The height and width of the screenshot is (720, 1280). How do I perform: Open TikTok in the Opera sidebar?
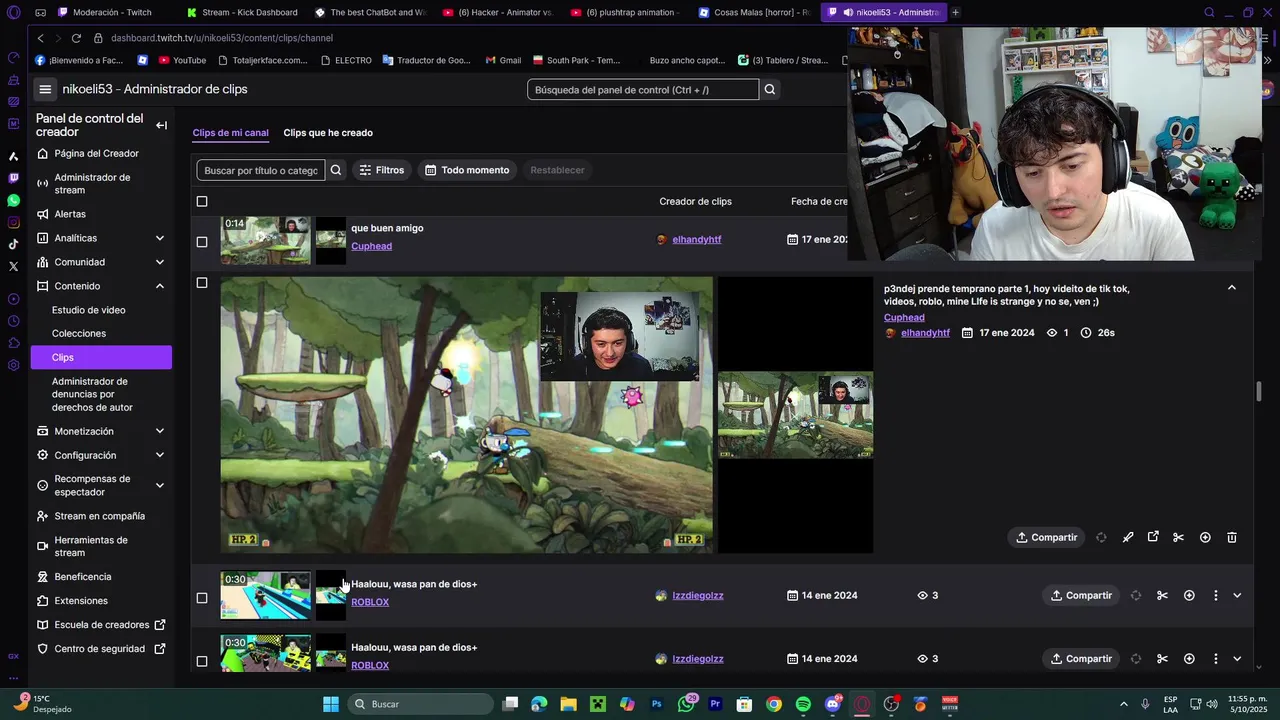tap(13, 244)
